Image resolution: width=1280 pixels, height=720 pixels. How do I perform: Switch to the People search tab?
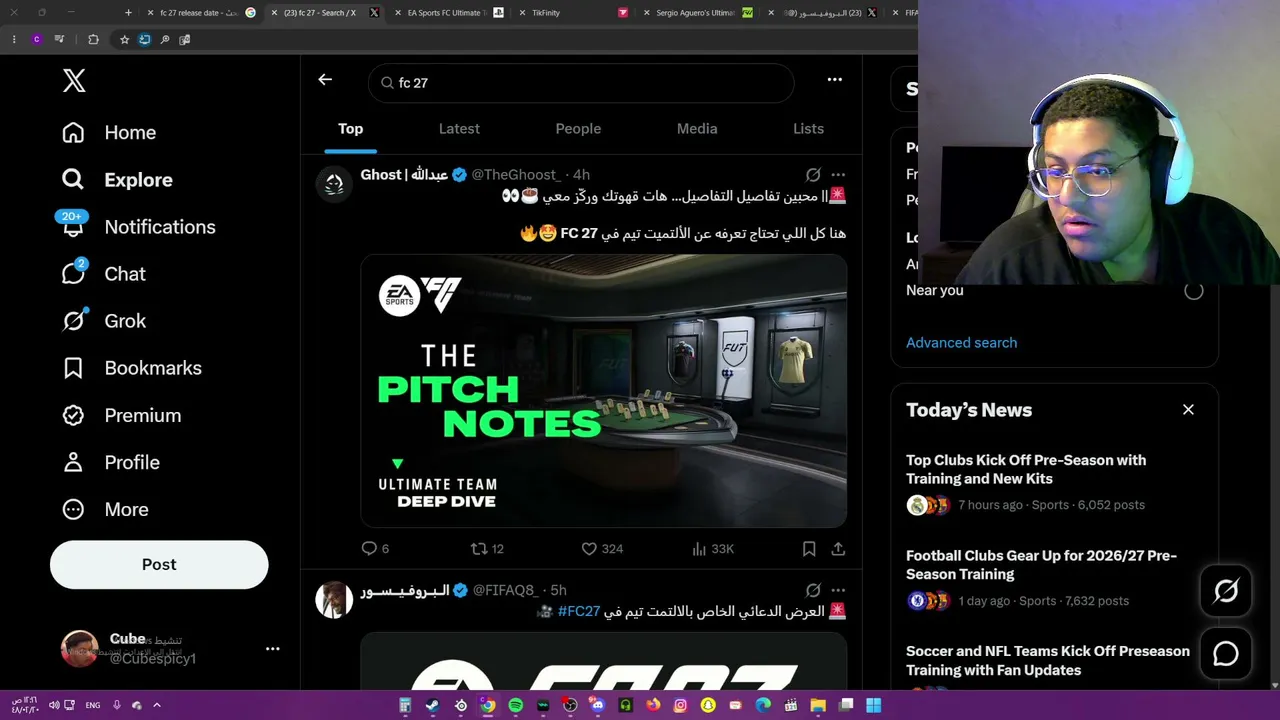(x=578, y=129)
